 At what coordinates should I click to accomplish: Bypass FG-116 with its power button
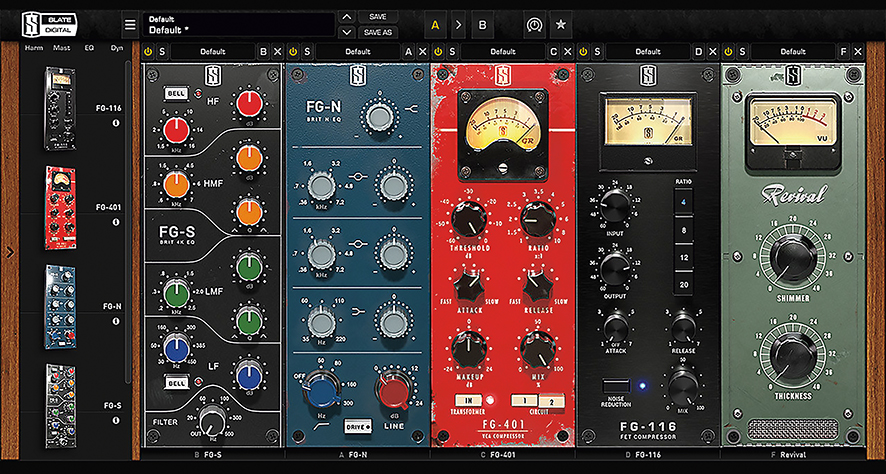coord(583,52)
